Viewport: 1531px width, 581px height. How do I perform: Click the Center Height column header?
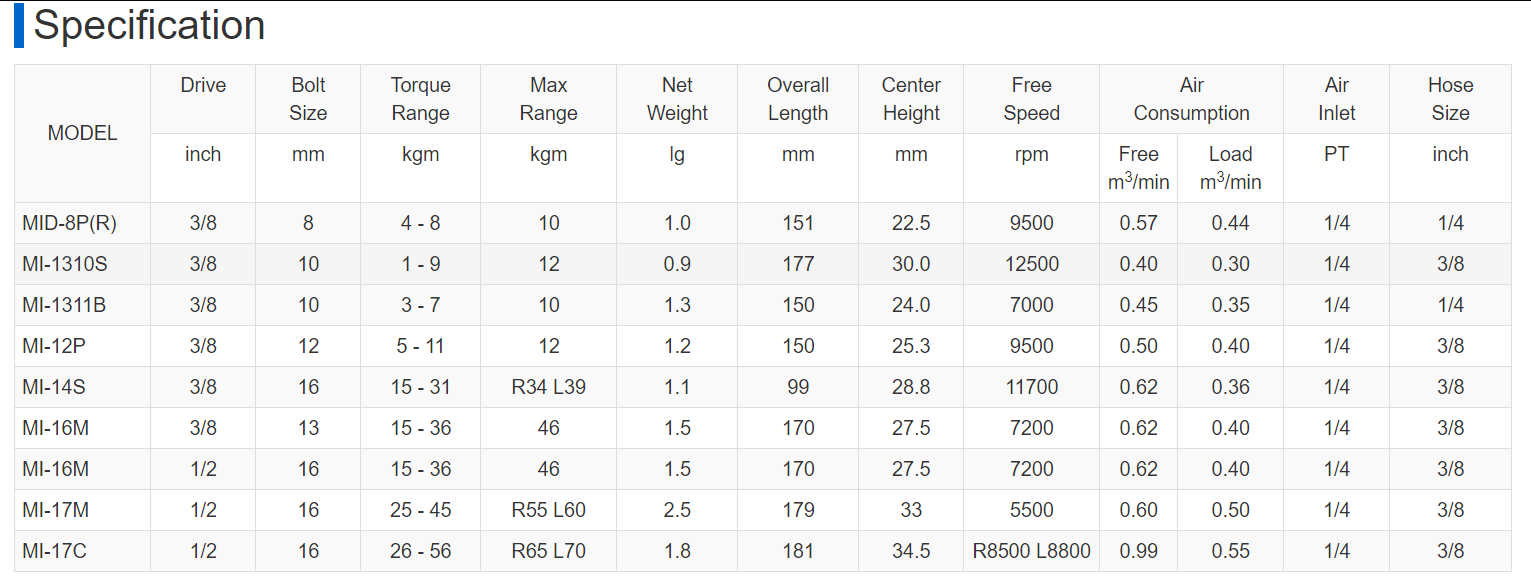point(911,99)
